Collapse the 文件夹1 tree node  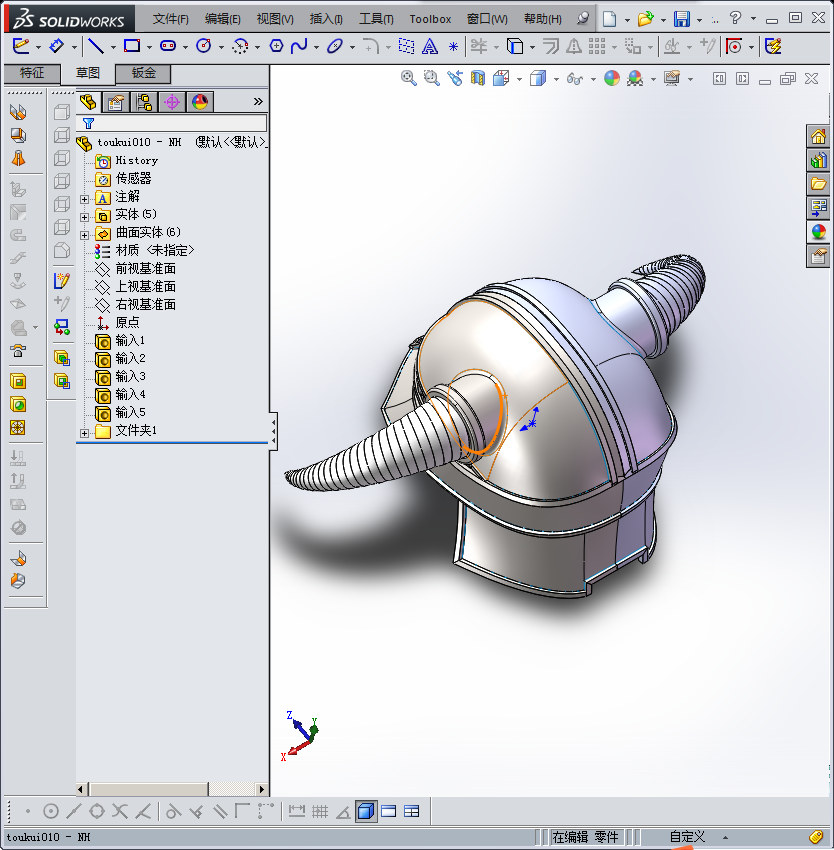coord(84,431)
